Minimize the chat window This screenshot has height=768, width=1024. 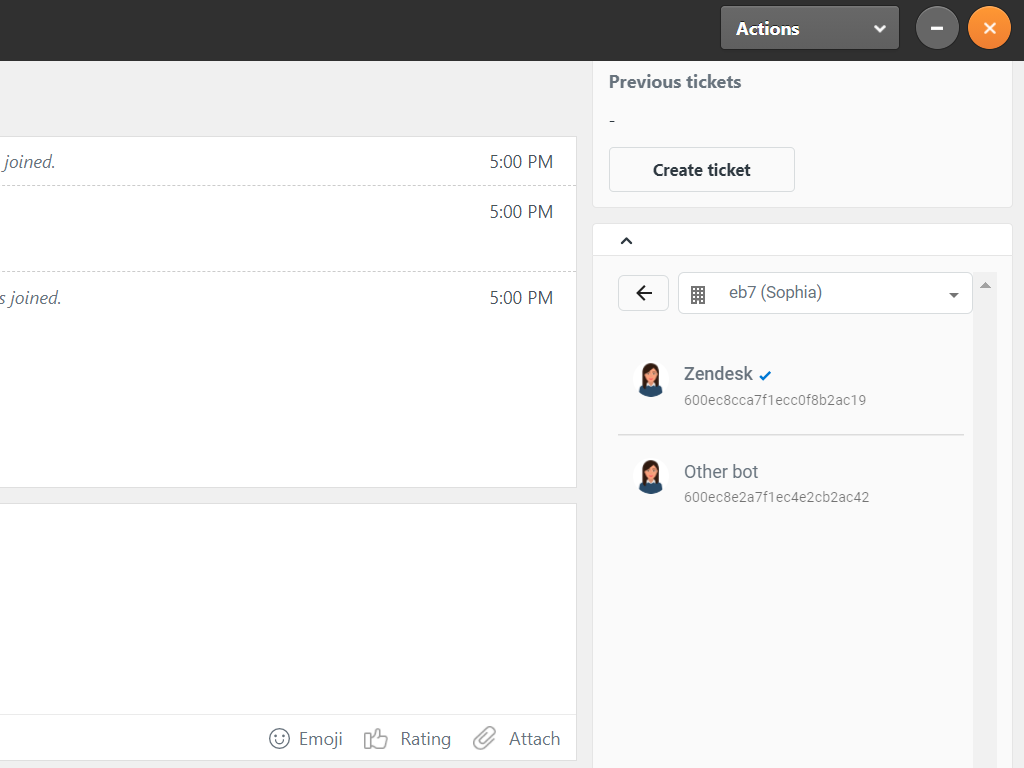[x=937, y=28]
